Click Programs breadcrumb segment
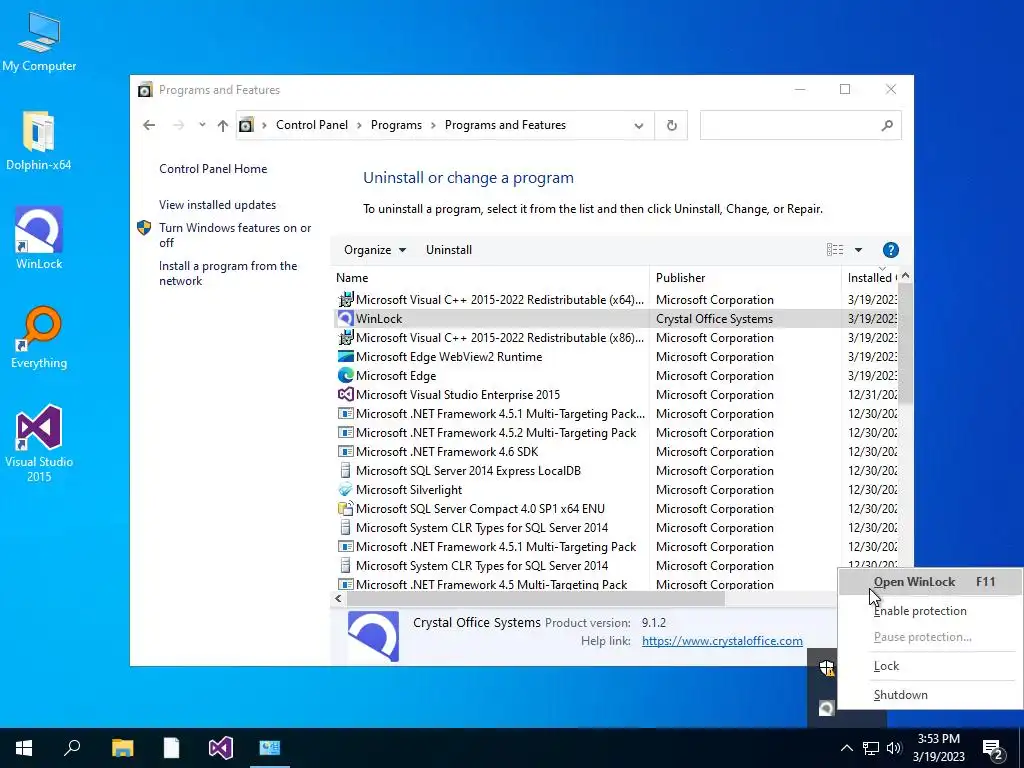Viewport: 1024px width, 768px height. pyautogui.click(x=396, y=125)
